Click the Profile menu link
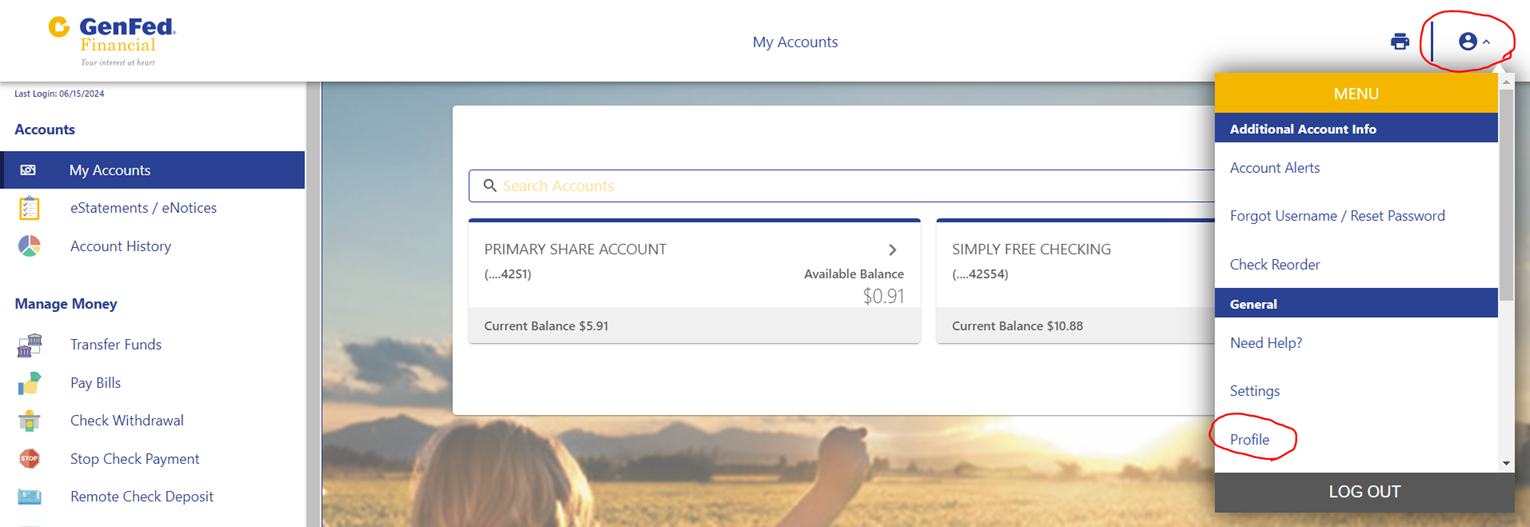Viewport: 1530px width, 527px height. pyautogui.click(x=1249, y=440)
